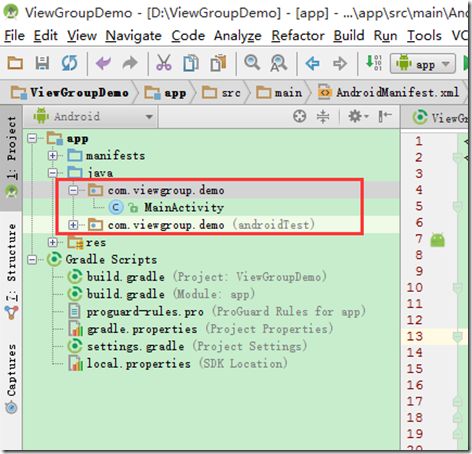Image resolution: width=472 pixels, height=454 pixels.
Task: Click the Cut scissors icon
Action: [164, 63]
